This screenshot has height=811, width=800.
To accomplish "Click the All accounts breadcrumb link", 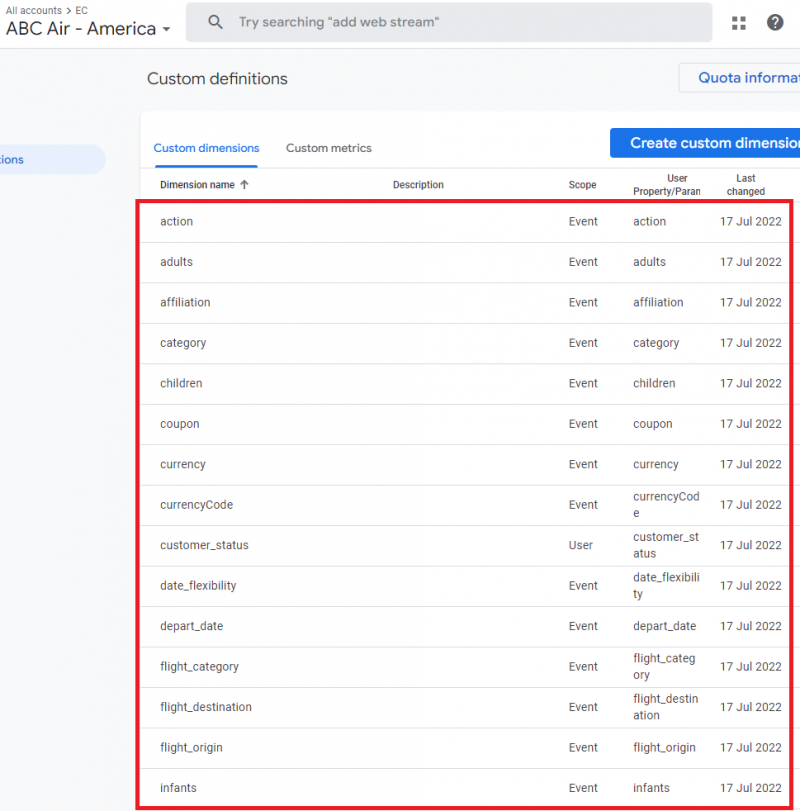I will pyautogui.click(x=34, y=10).
